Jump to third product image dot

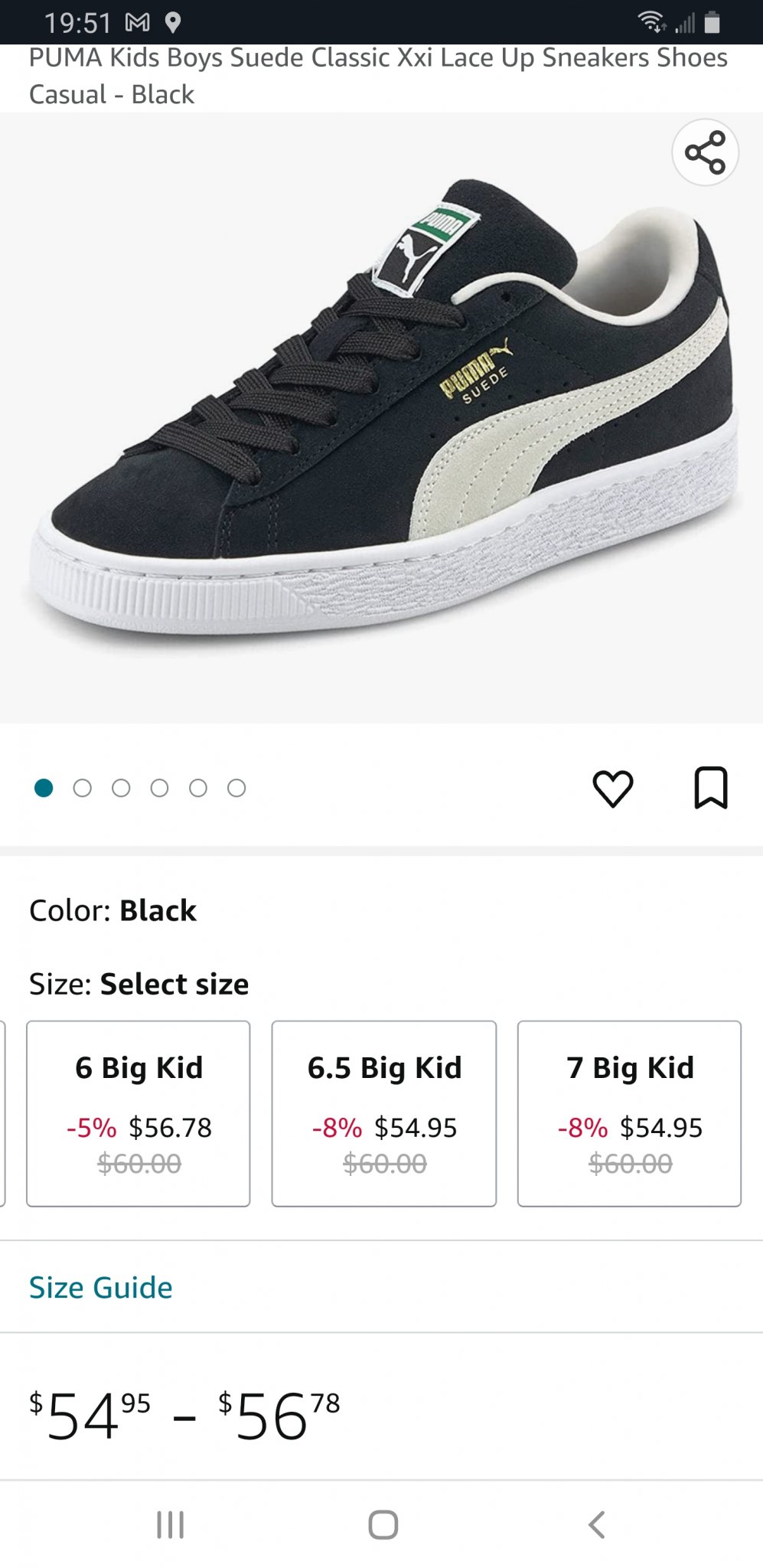click(121, 788)
